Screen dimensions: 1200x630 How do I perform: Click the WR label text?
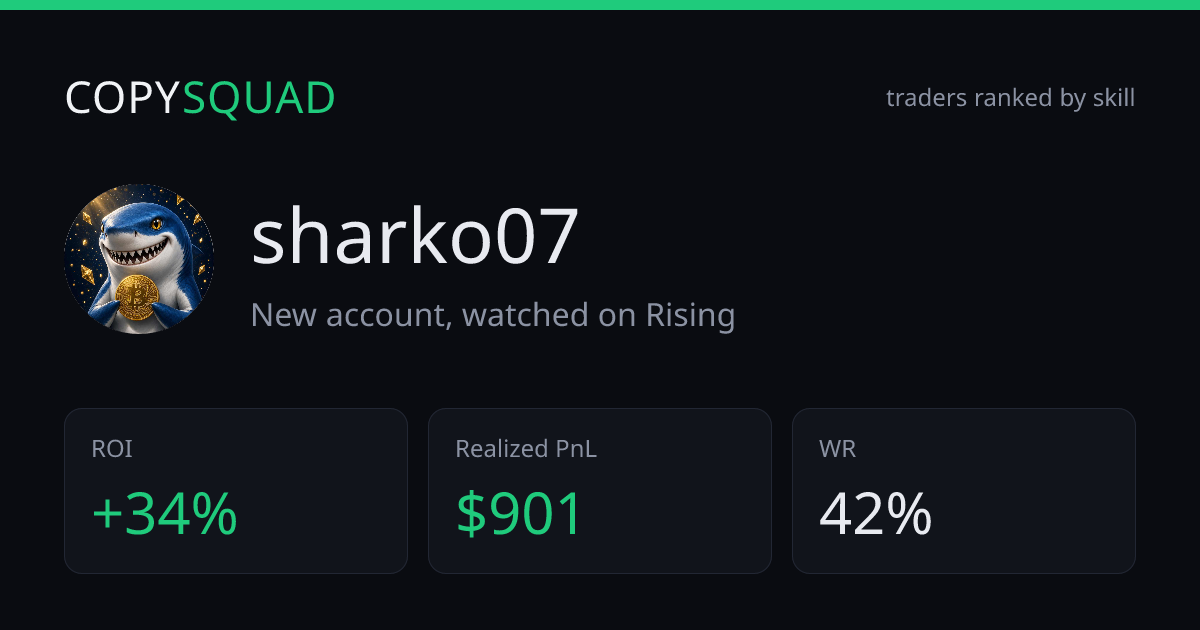point(838,449)
